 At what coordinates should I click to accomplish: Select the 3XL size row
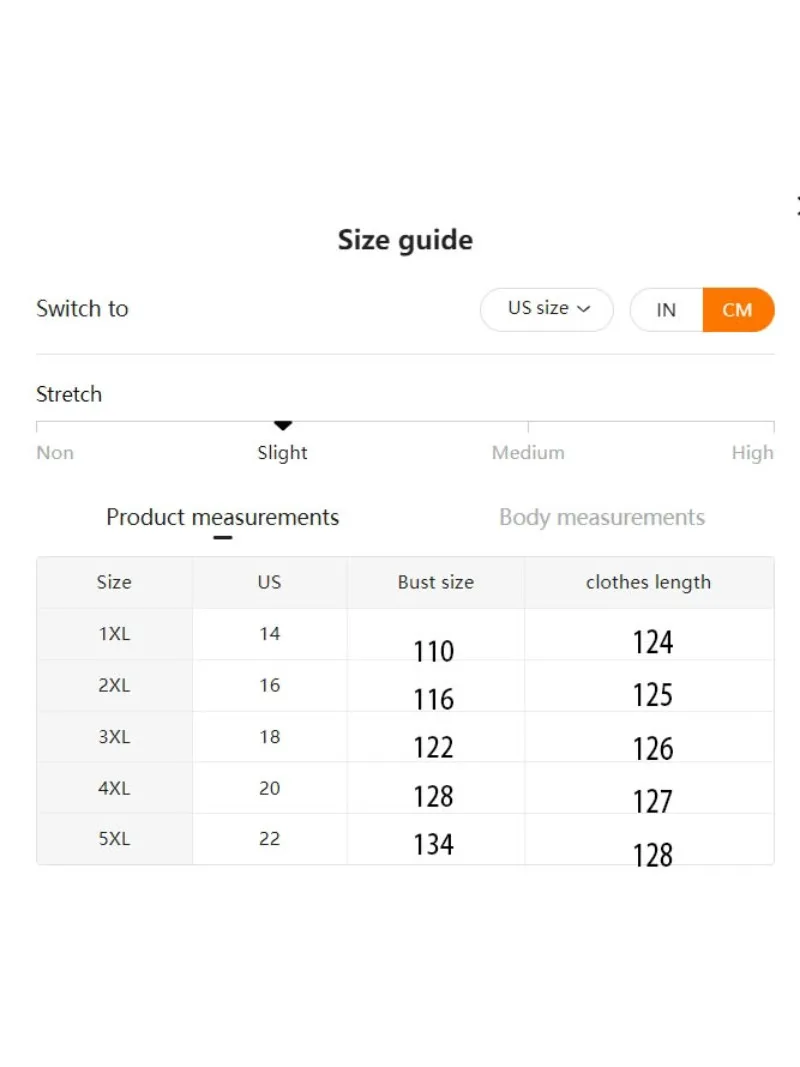405,737
